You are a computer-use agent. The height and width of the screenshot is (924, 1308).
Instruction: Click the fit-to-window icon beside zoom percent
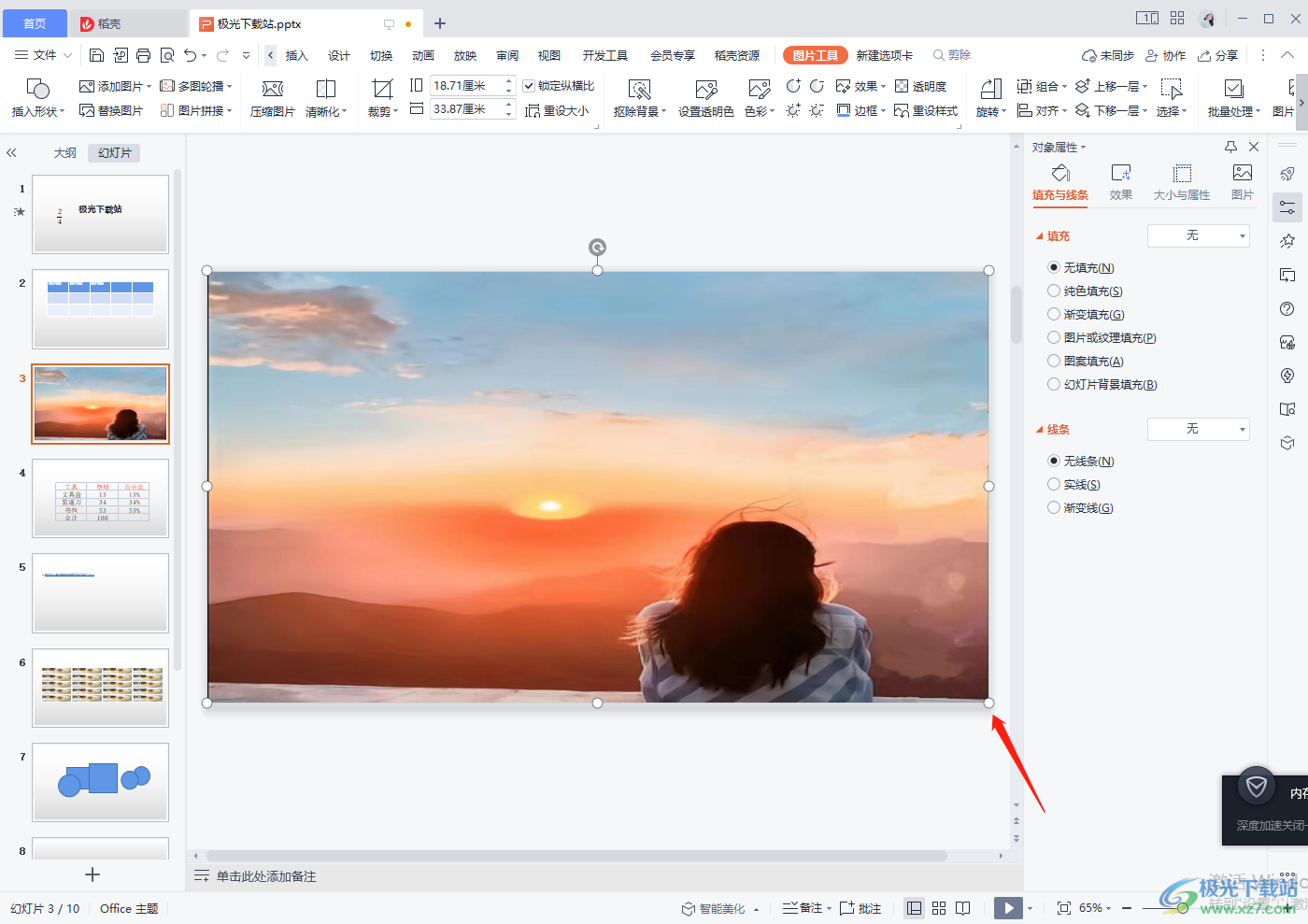[1064, 908]
